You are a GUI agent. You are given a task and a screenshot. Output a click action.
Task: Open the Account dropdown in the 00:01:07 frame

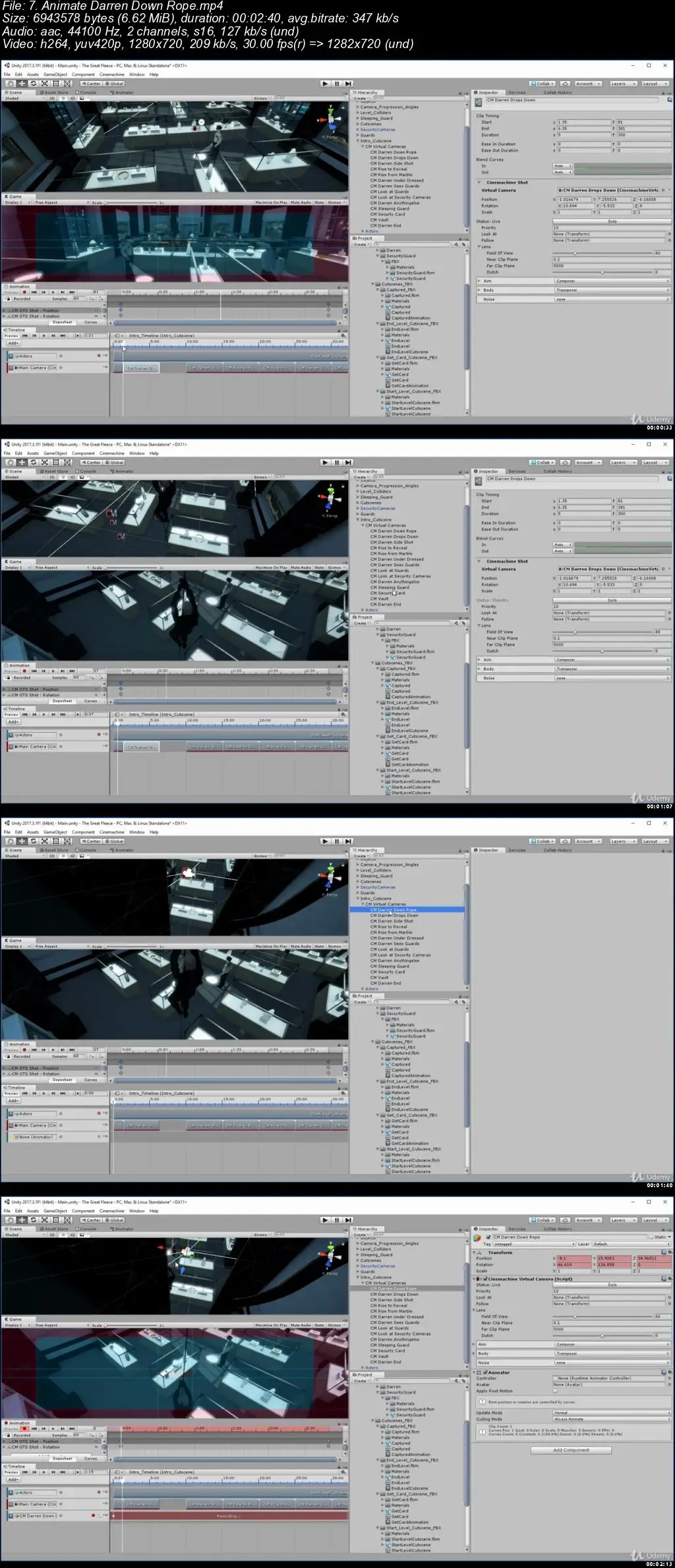point(587,462)
